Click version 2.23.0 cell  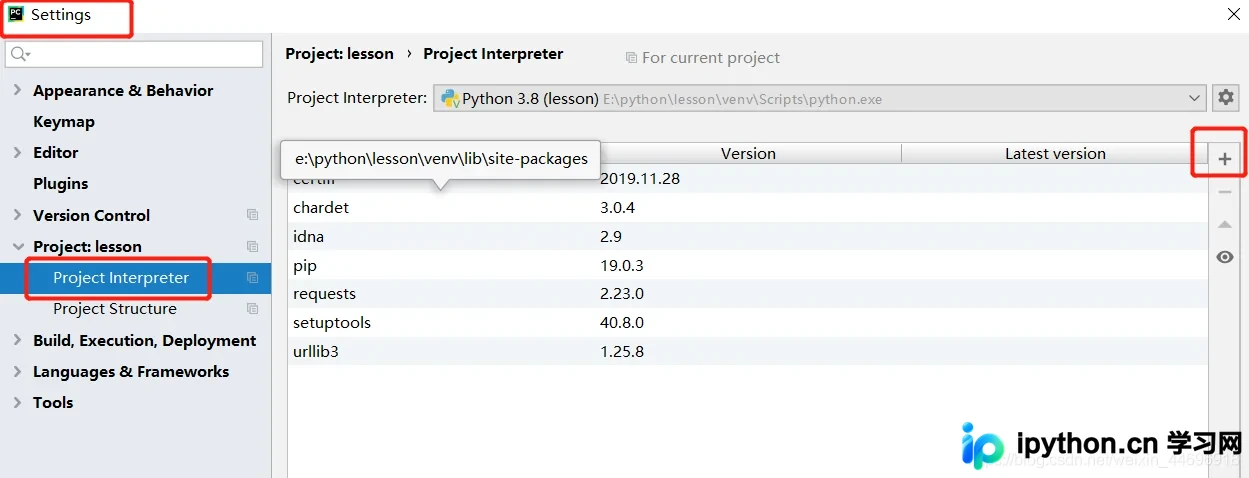(x=622, y=294)
